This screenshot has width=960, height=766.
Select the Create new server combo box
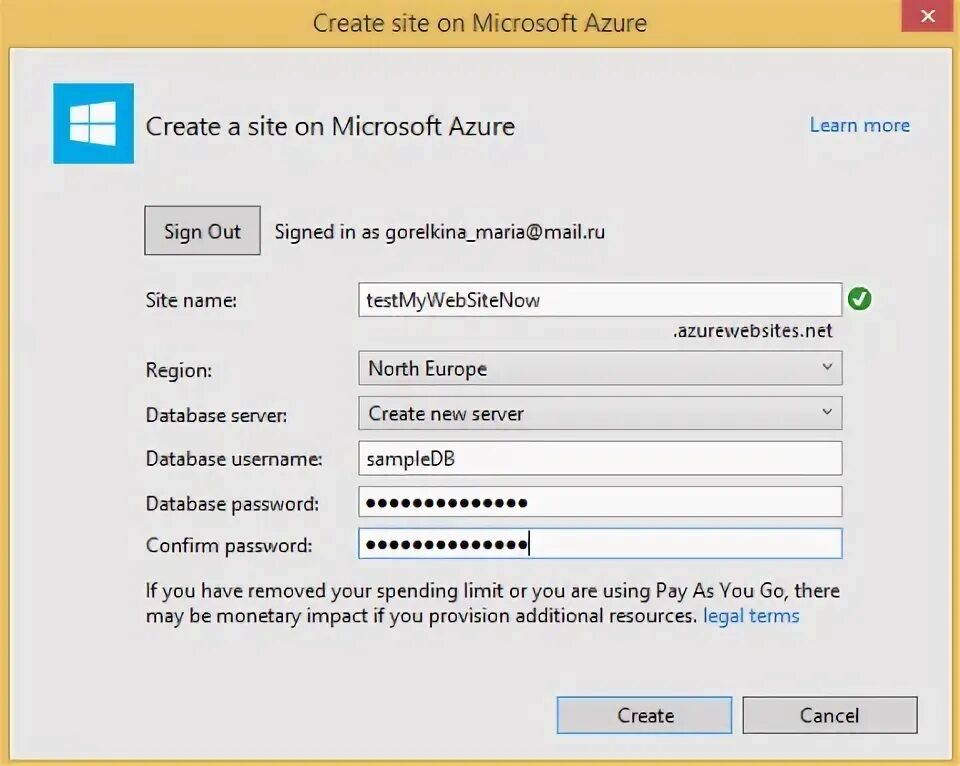(600, 413)
